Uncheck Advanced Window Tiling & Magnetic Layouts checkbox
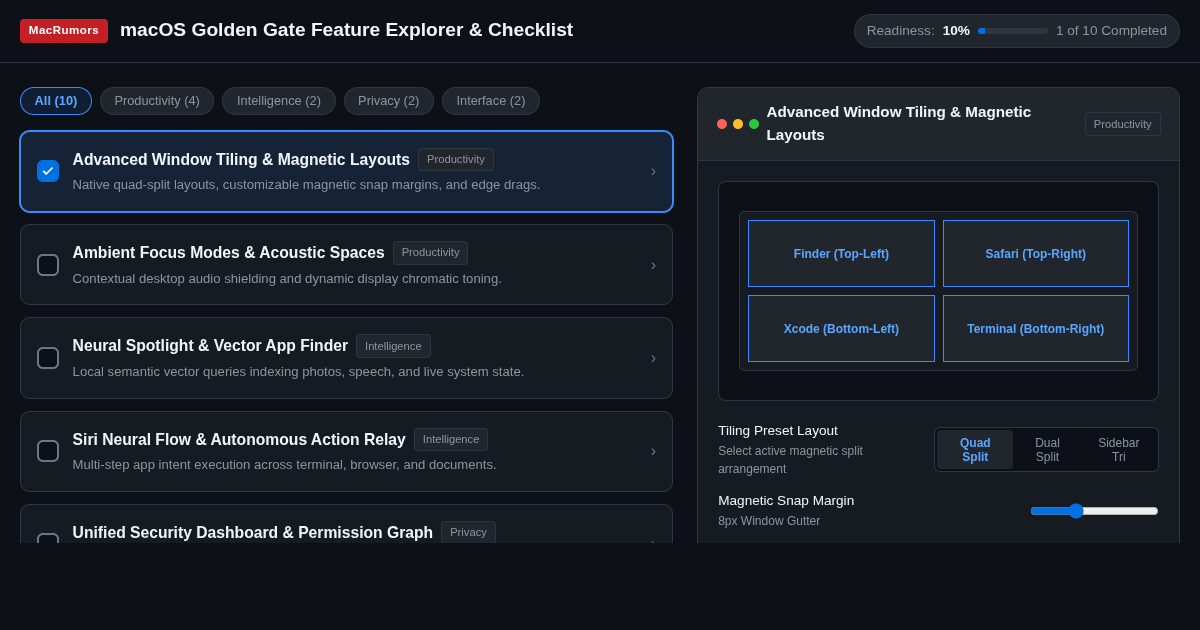Screen dimensions: 1200x630 point(48,171)
